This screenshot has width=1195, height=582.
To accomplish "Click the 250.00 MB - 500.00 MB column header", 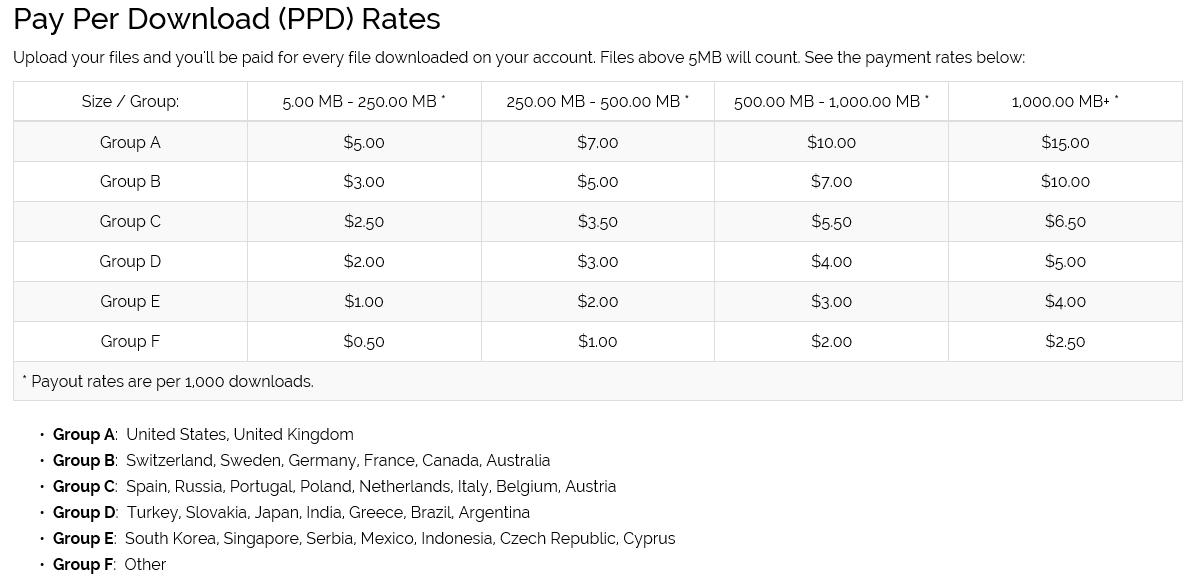I will 598,101.
